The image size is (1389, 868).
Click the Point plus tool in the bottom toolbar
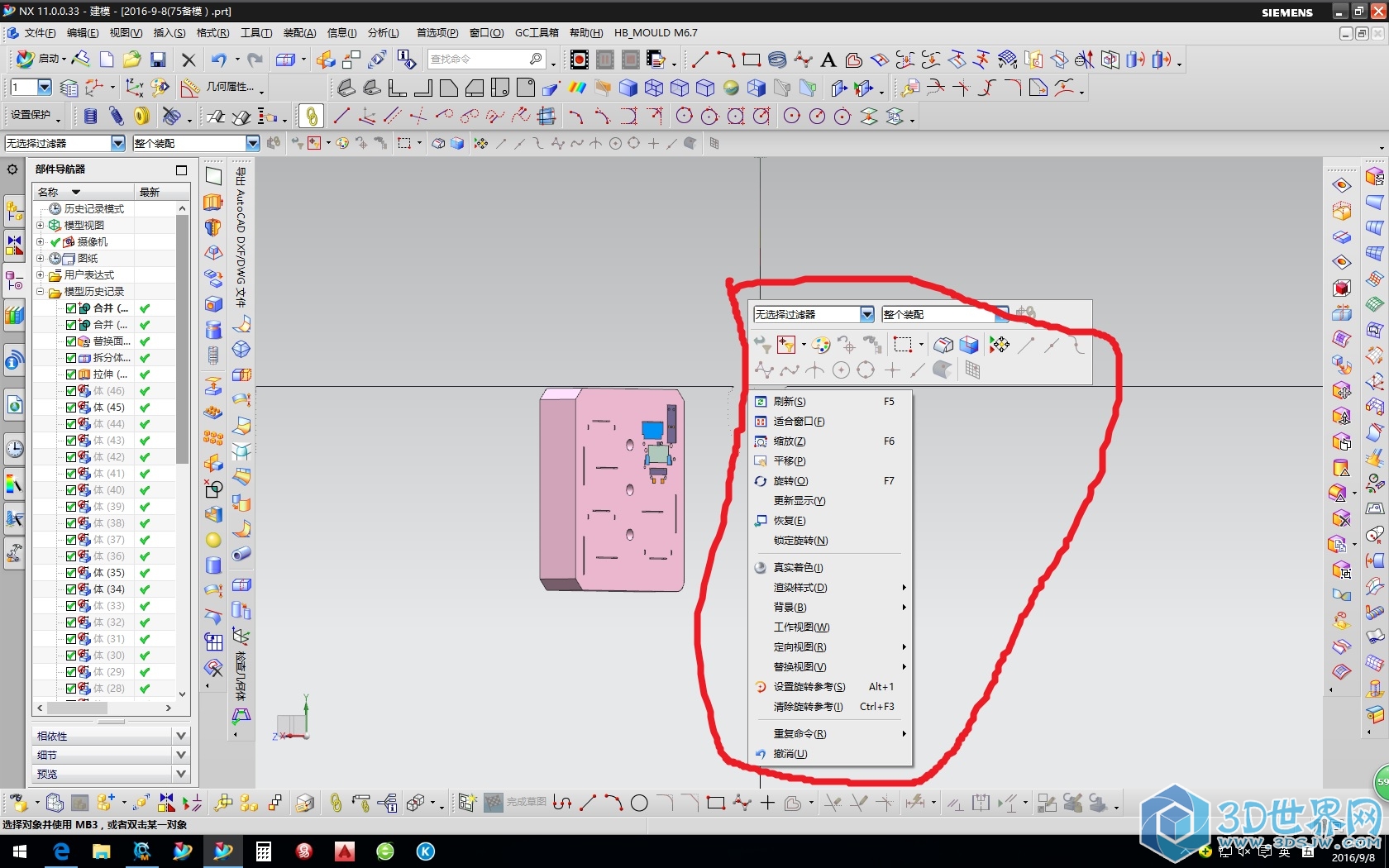coord(767,803)
